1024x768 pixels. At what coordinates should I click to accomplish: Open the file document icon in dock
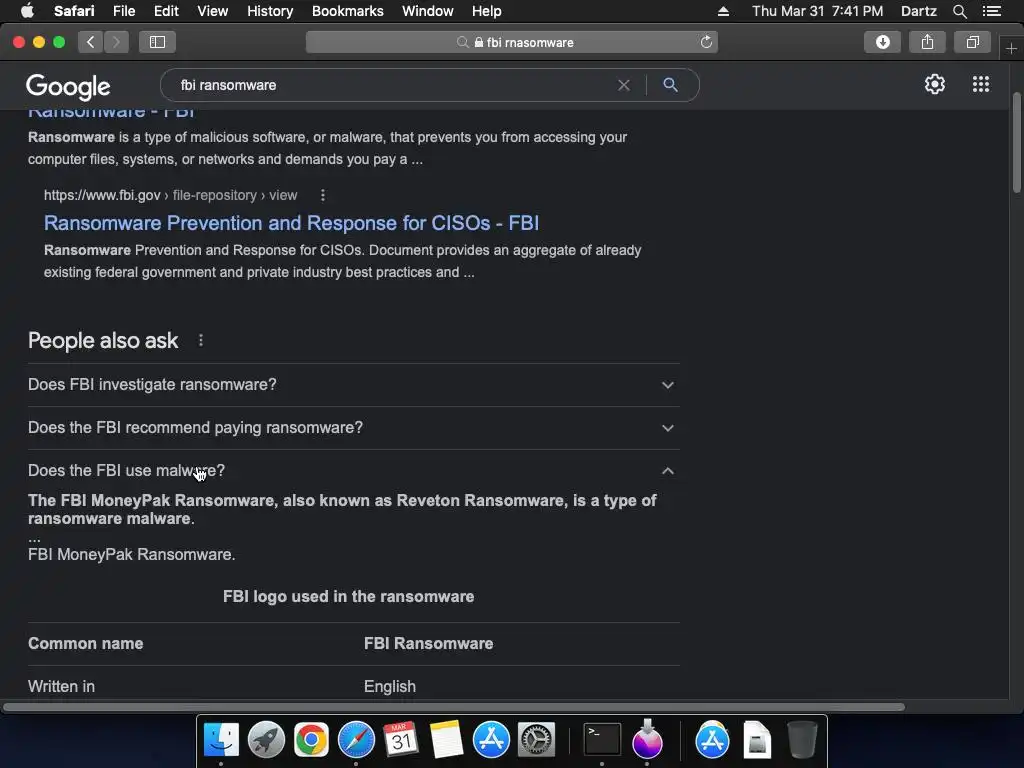[x=757, y=739]
